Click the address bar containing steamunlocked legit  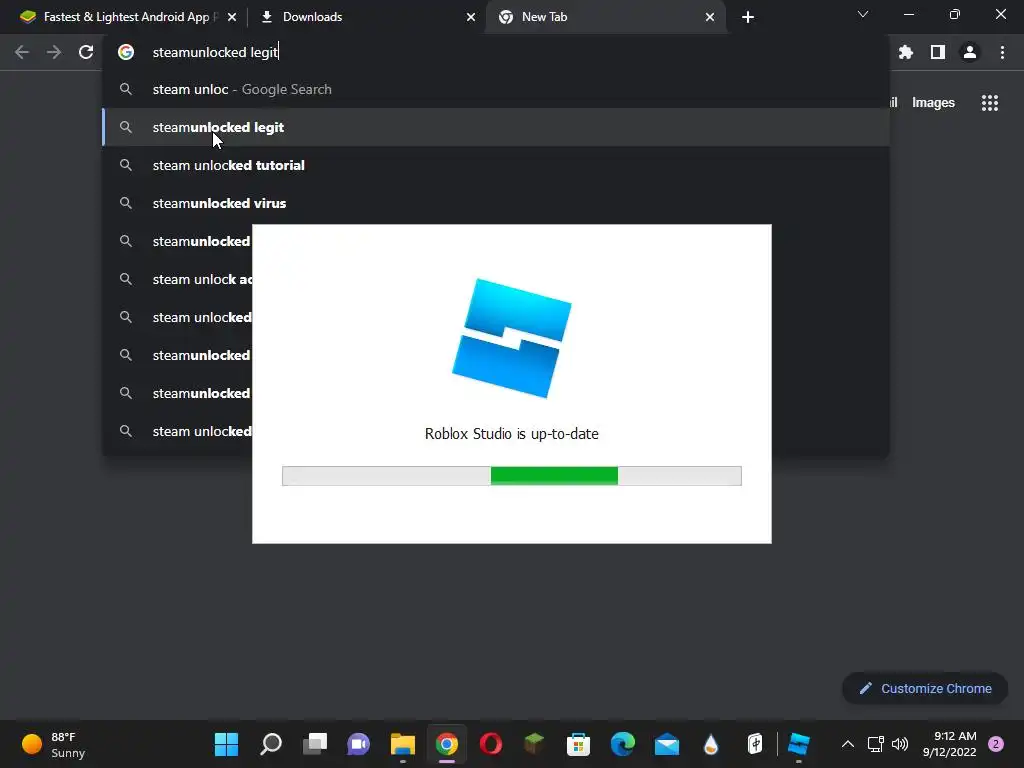point(496,52)
